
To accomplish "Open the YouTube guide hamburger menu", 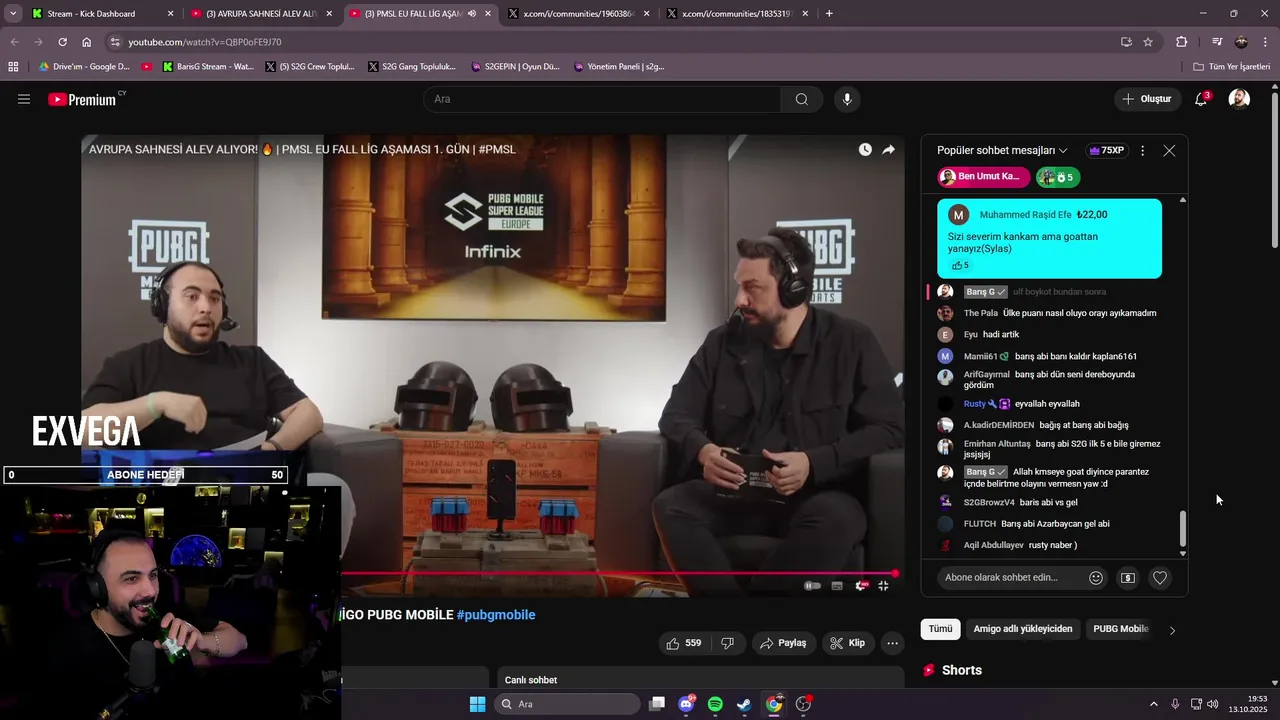I will click(24, 99).
